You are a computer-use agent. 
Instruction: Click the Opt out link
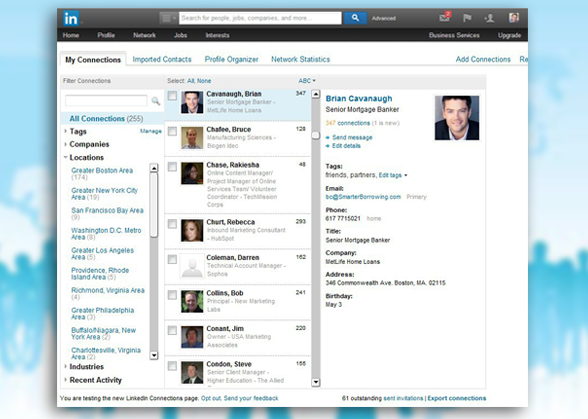211,398
